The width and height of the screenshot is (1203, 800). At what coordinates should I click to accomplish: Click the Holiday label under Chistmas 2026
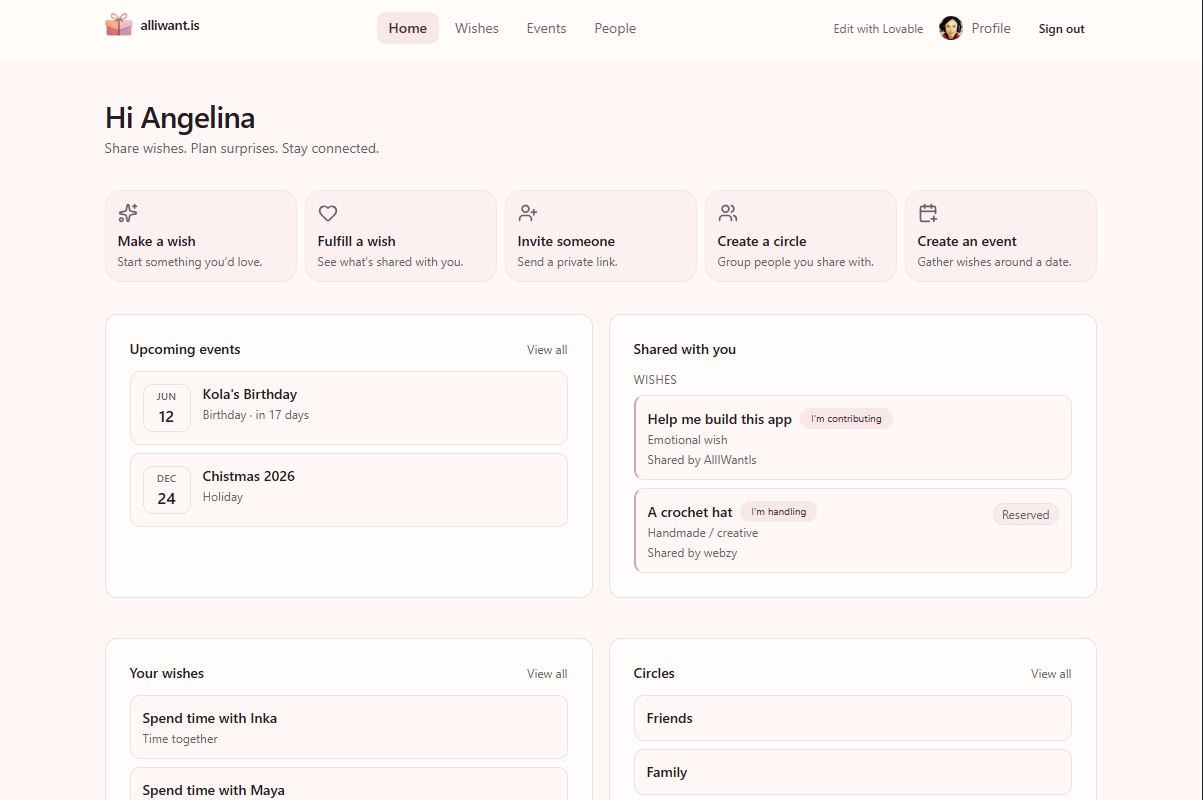click(223, 497)
